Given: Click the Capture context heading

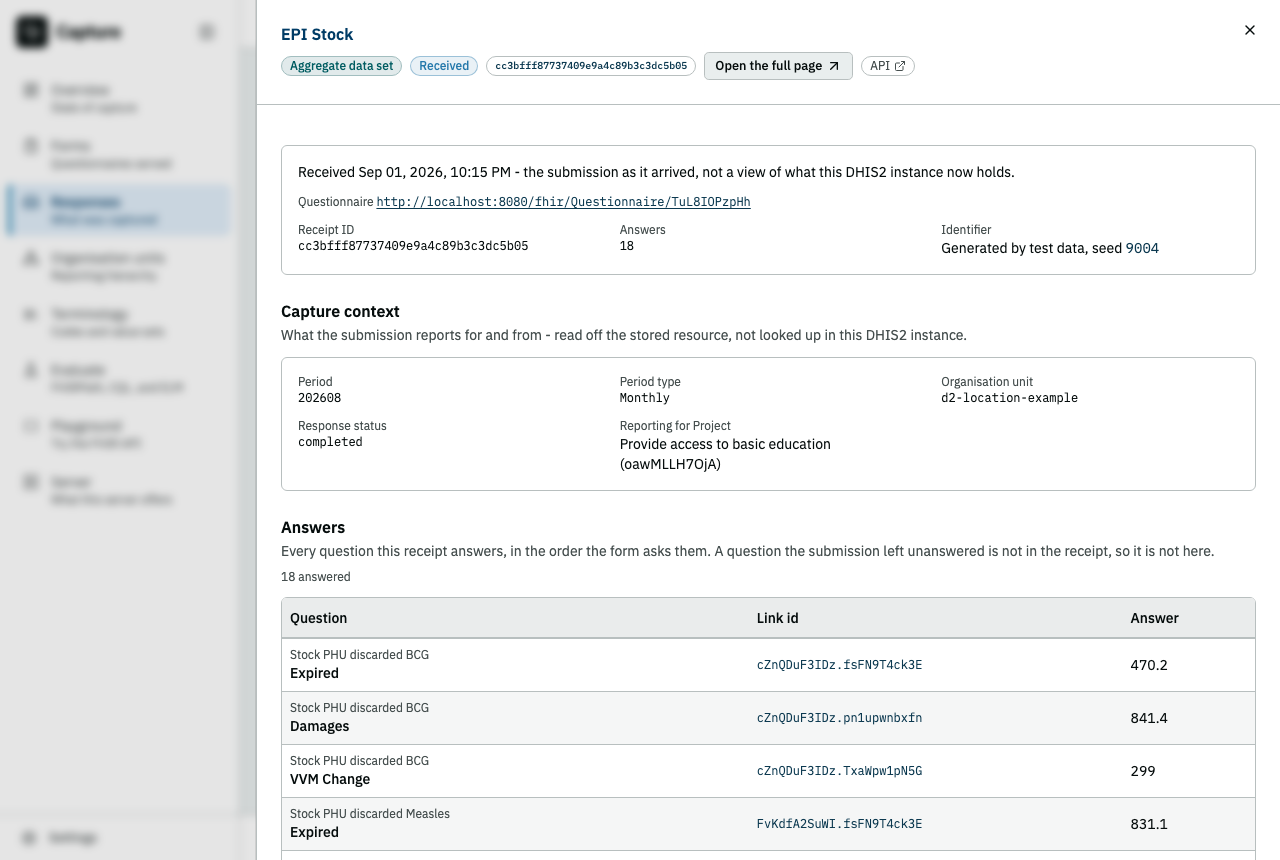Looking at the screenshot, I should [x=340, y=311].
